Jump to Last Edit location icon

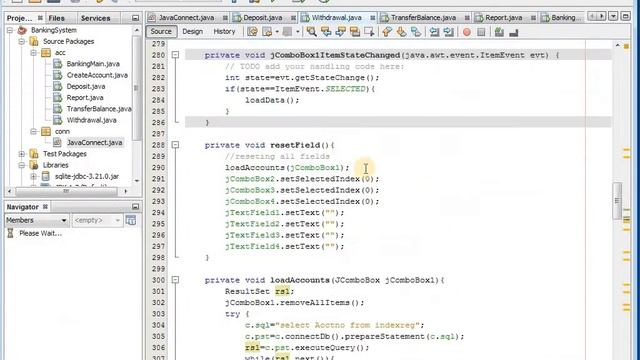(x=252, y=32)
